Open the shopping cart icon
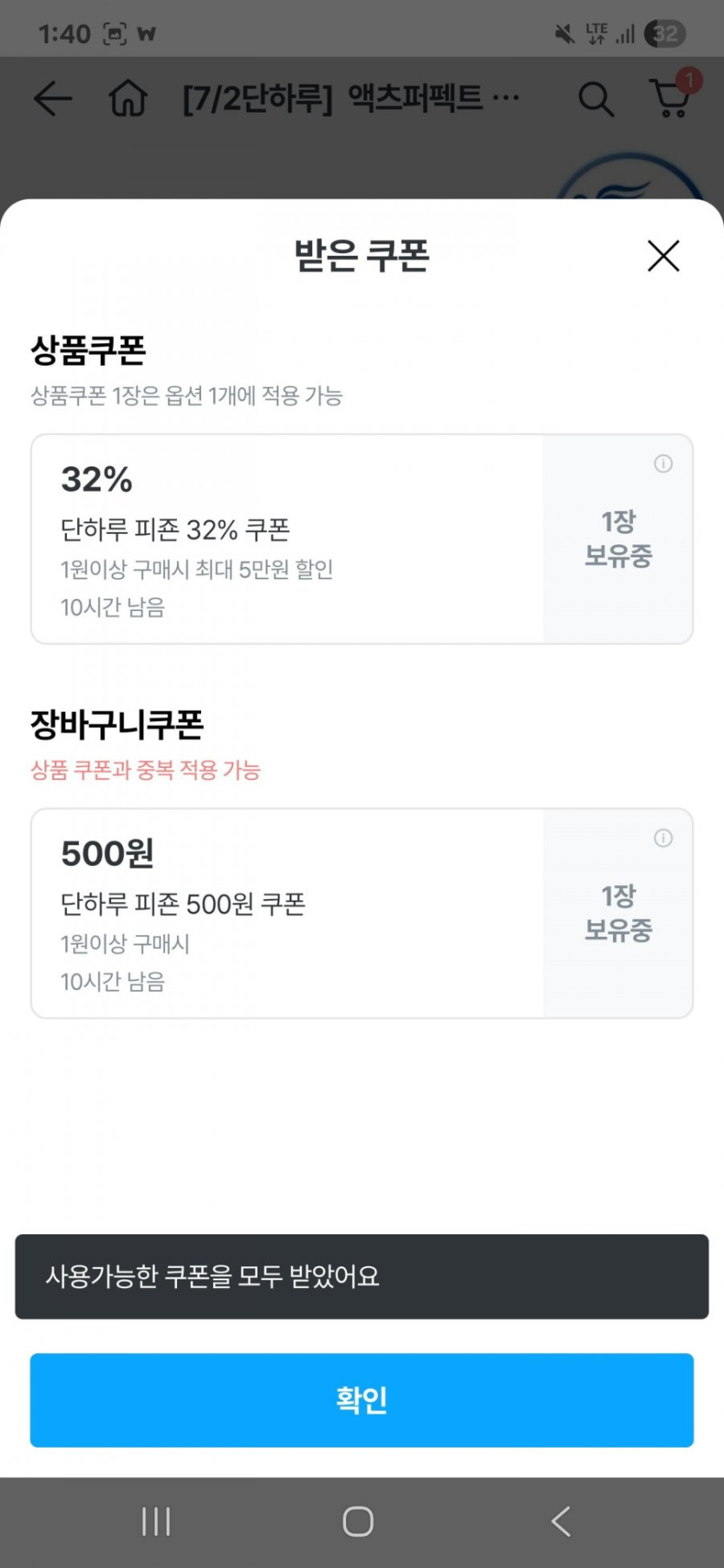Viewport: 724px width, 1568px height. pos(671,98)
